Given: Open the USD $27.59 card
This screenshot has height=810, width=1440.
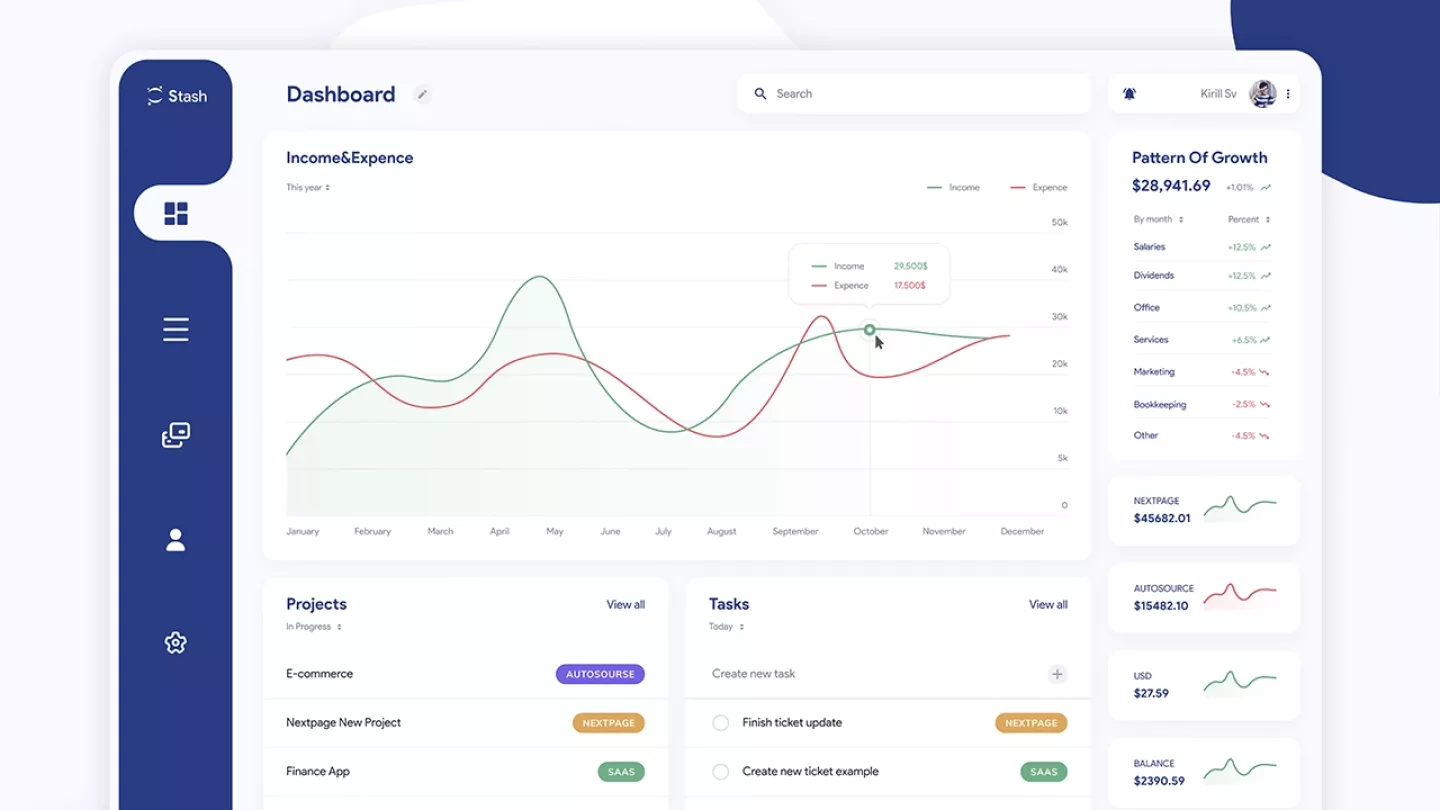Looking at the screenshot, I should pyautogui.click(x=1204, y=685).
